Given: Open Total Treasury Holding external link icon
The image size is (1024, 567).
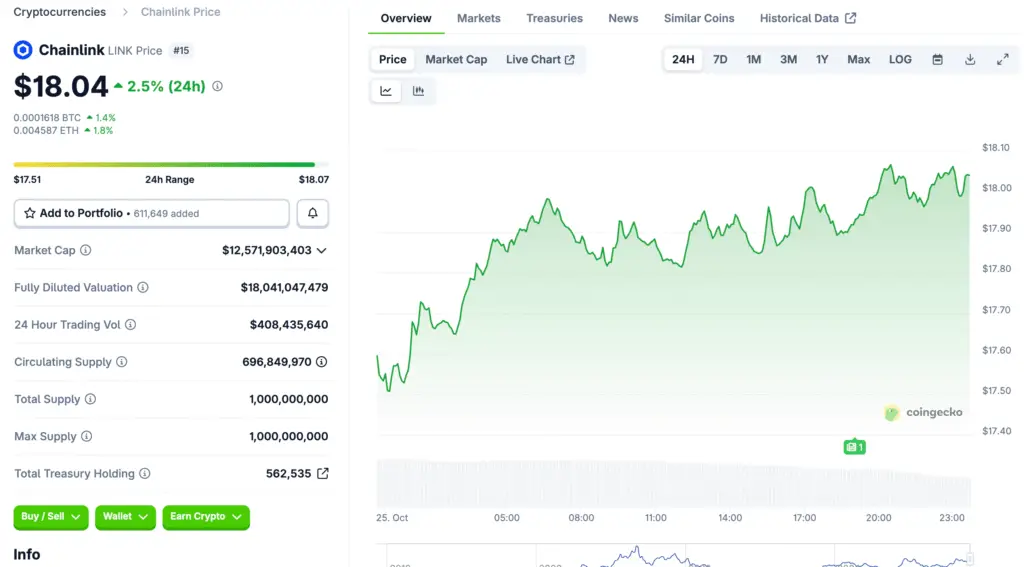Looking at the screenshot, I should (322, 474).
